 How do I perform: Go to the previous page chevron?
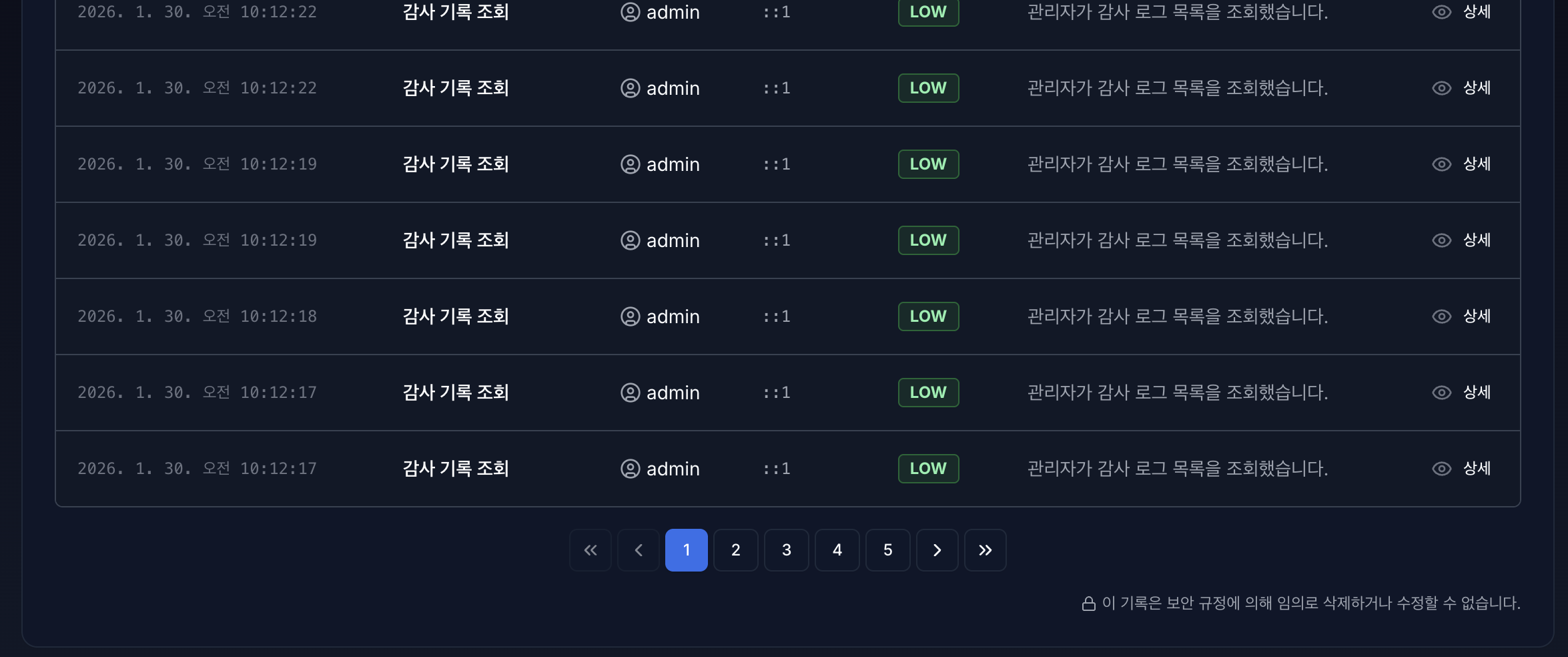(x=638, y=550)
